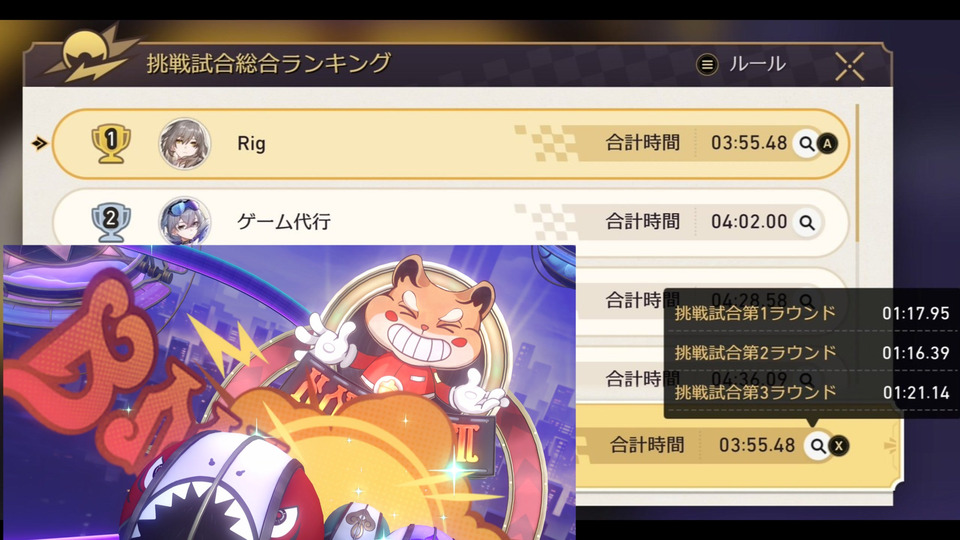The width and height of the screenshot is (960, 540).
Task: Select the ゲーム代行 ranking row
Action: [x=451, y=220]
